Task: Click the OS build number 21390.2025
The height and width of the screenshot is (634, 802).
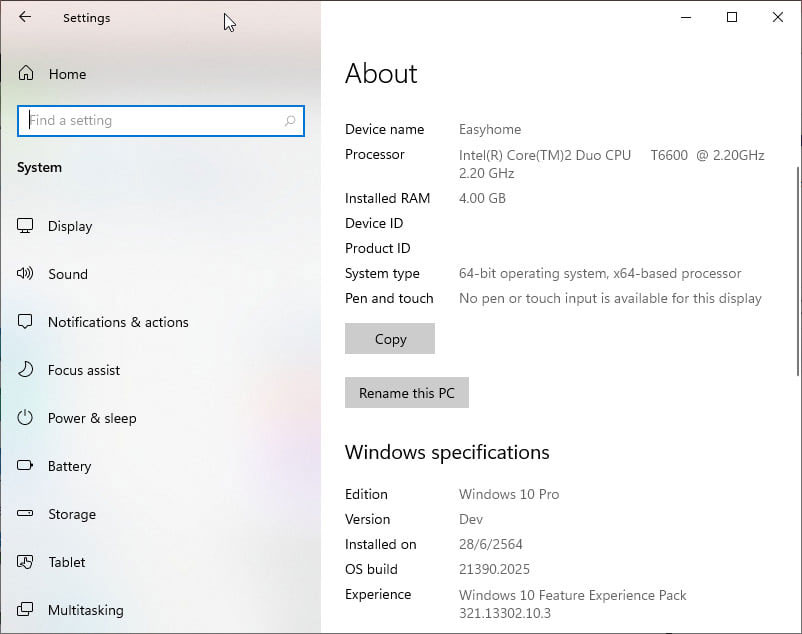Action: pos(494,569)
